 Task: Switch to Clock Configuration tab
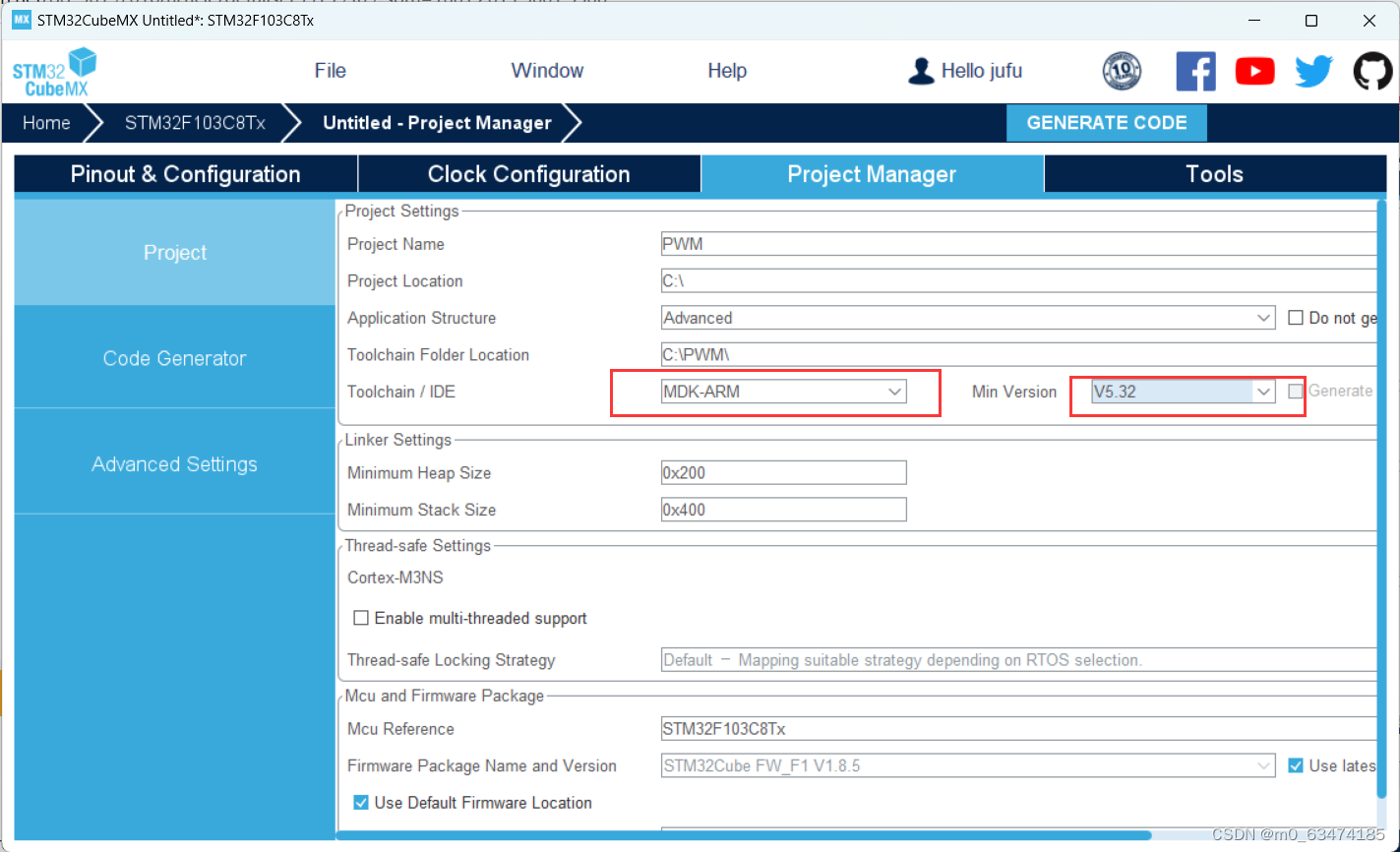pos(529,174)
